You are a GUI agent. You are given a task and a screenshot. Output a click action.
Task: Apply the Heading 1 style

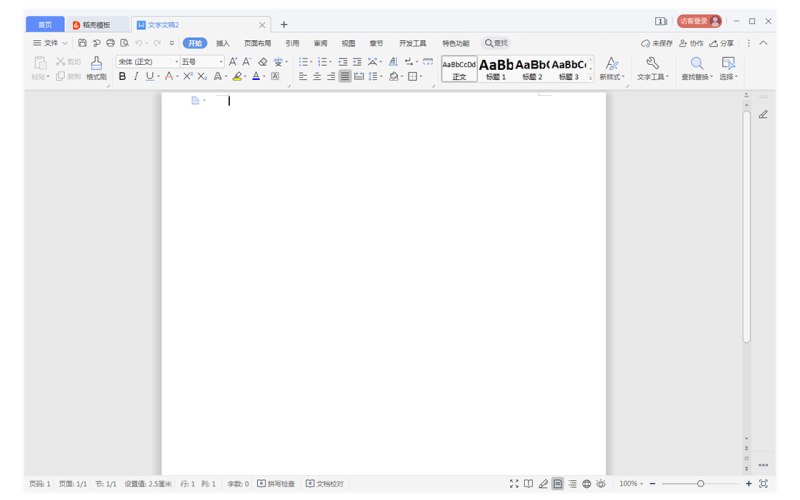click(x=496, y=69)
